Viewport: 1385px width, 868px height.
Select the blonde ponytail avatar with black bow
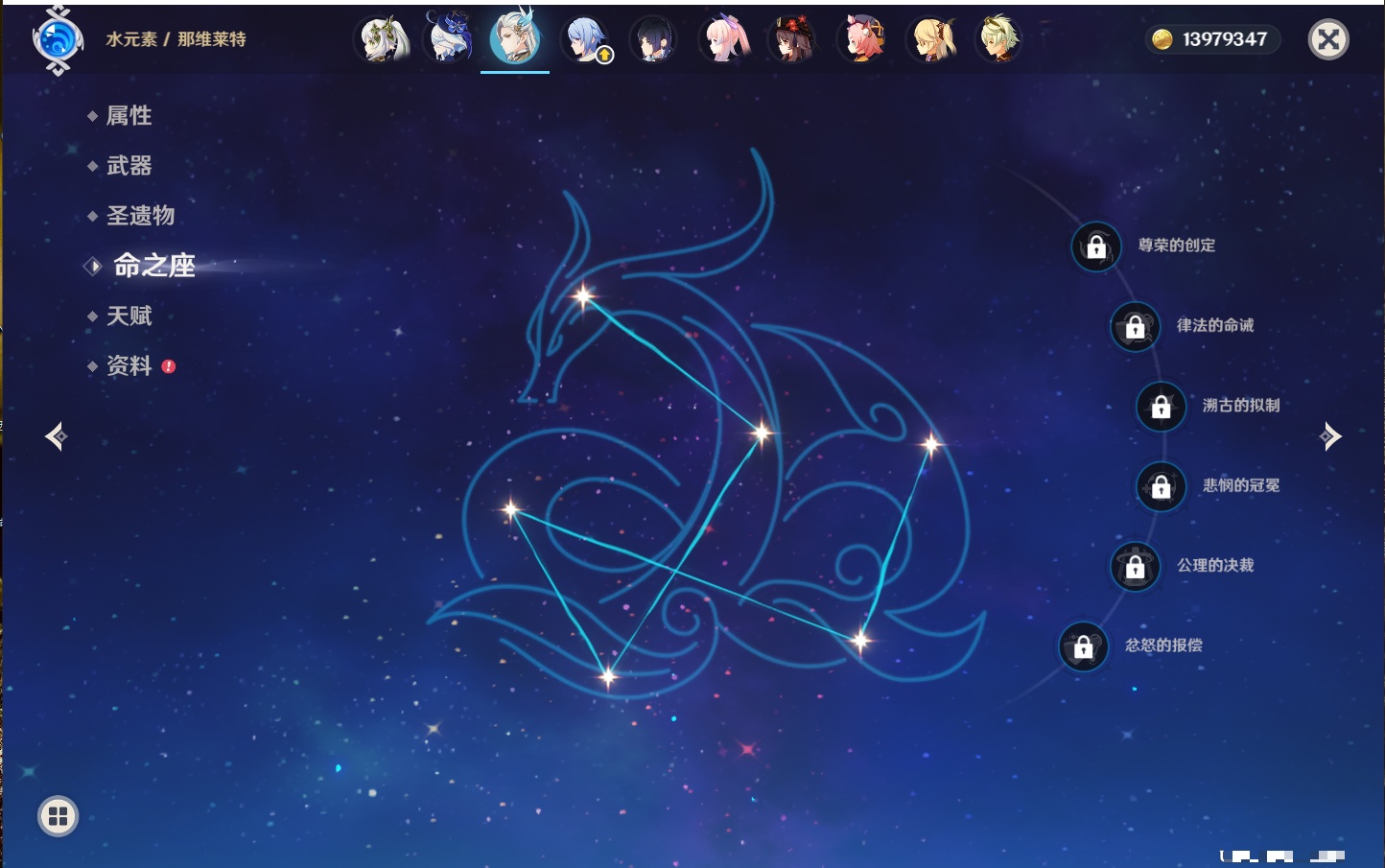point(931,39)
